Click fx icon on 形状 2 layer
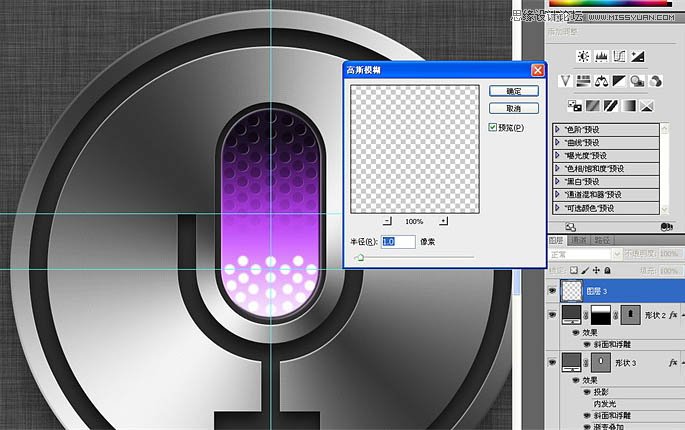This screenshot has width=685, height=430. 673,315
